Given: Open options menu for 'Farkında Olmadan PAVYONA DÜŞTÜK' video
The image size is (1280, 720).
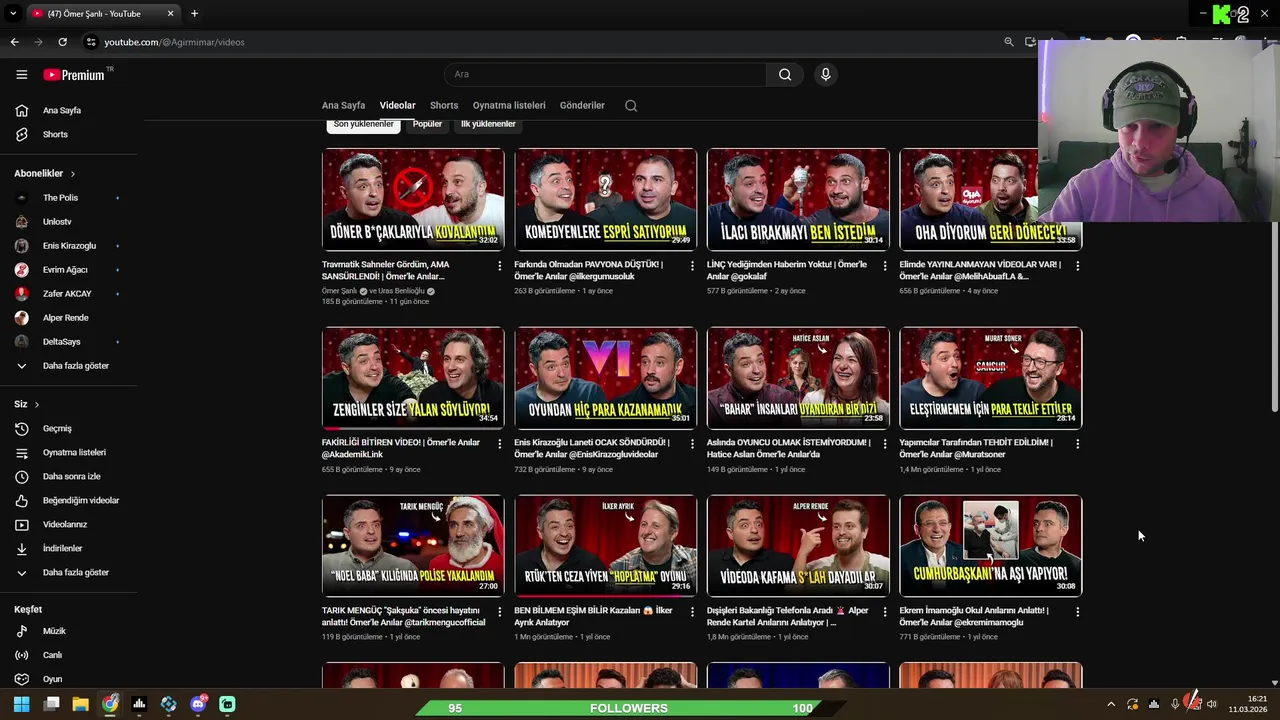Looking at the screenshot, I should tap(692, 266).
